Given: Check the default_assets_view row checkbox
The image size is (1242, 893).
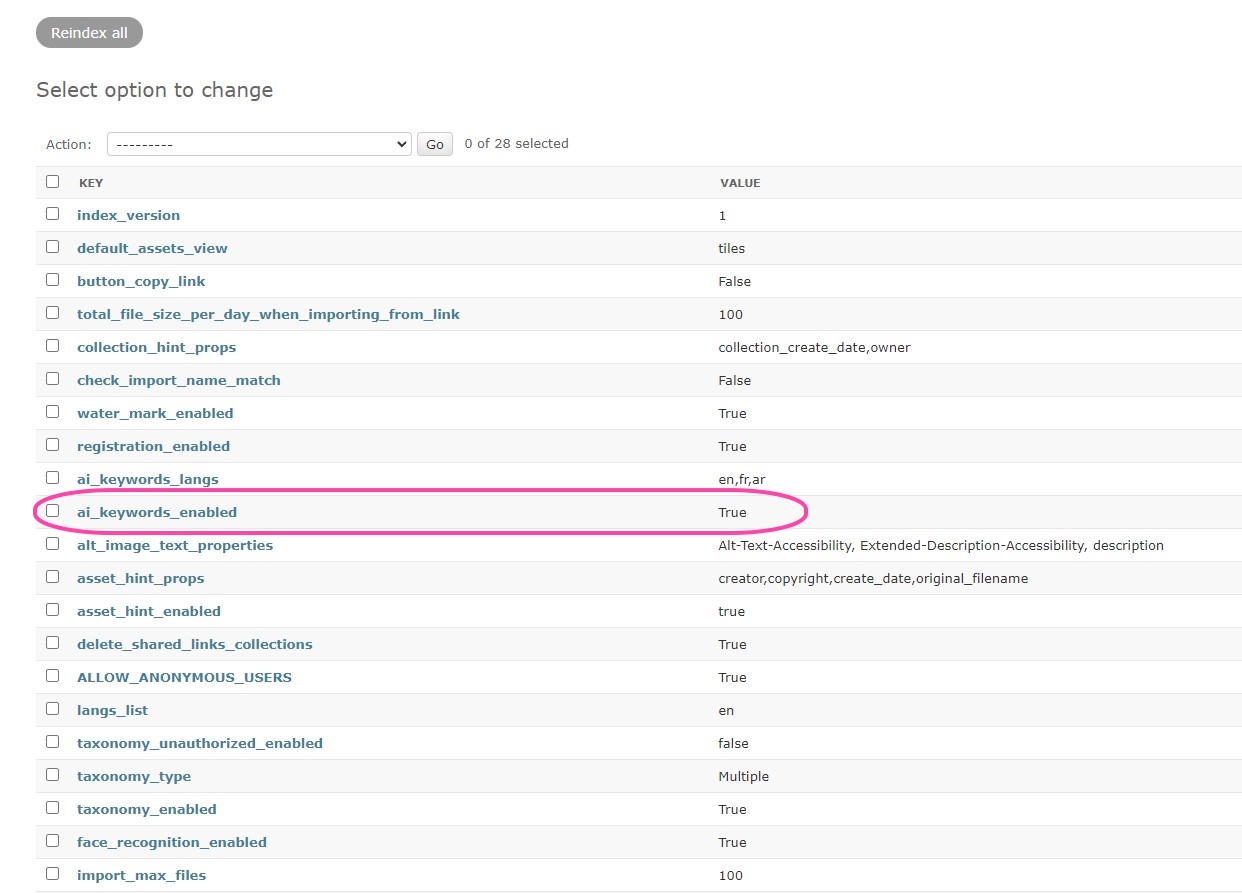Looking at the screenshot, I should (x=52, y=247).
